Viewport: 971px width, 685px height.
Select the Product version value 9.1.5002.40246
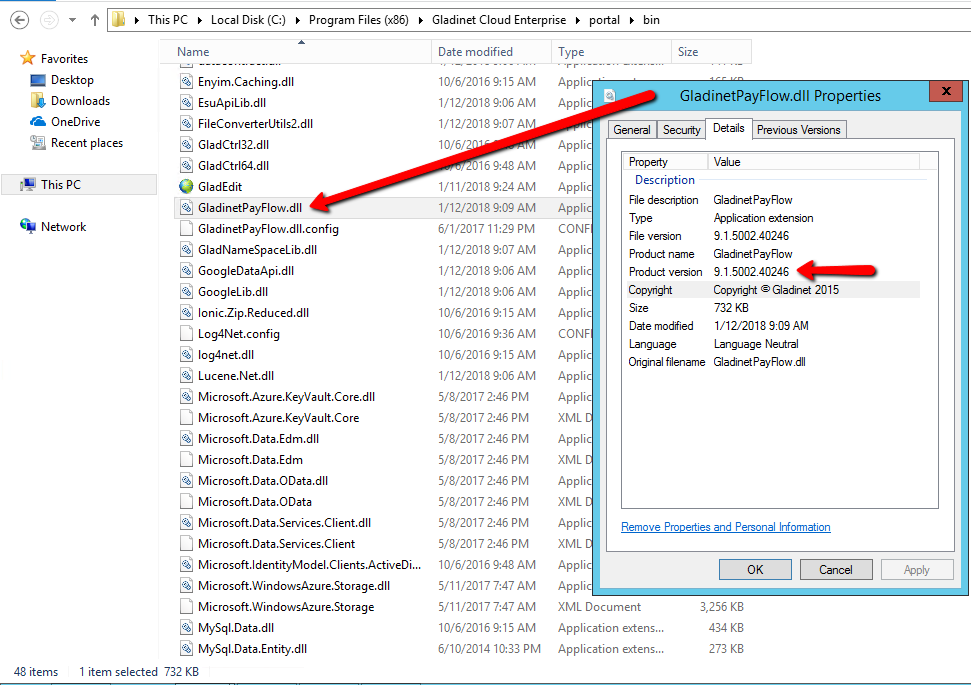[751, 272]
